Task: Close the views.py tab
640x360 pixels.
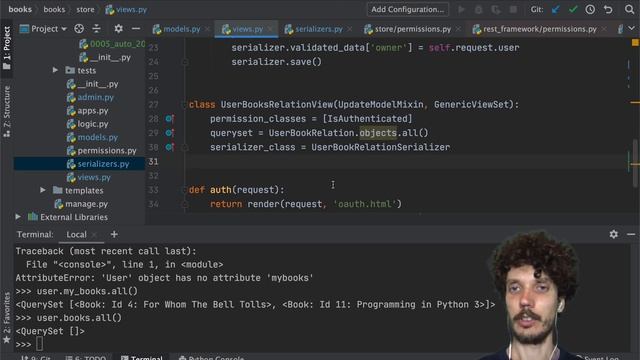Action: (x=270, y=29)
